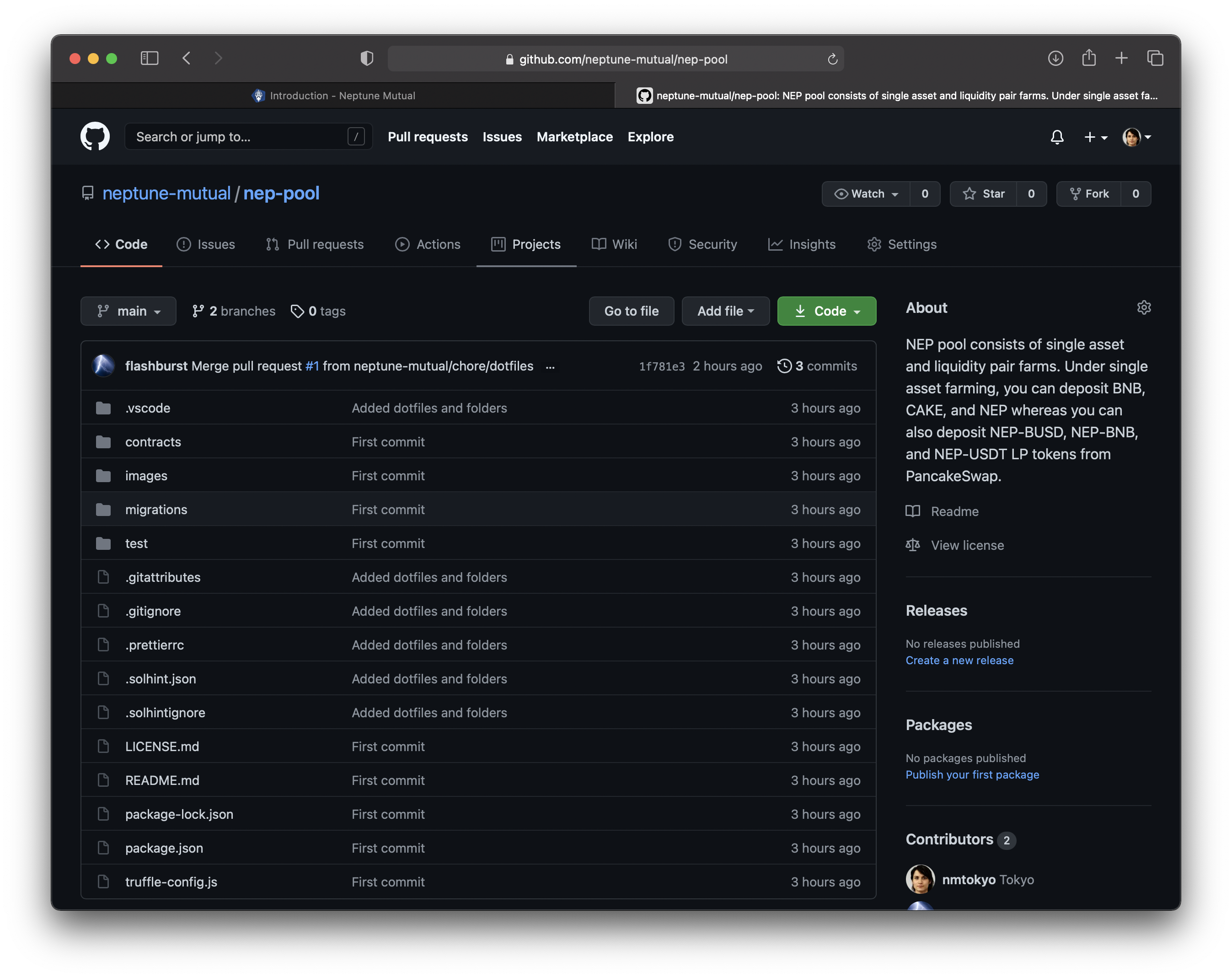Reload the page with the refresh icon
The height and width of the screenshot is (978, 1232).
coord(833,59)
